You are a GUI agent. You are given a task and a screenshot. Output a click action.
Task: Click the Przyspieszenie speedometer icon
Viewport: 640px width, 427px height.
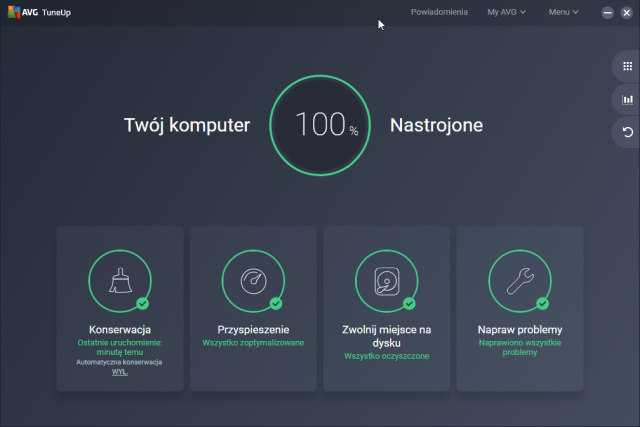tap(253, 281)
